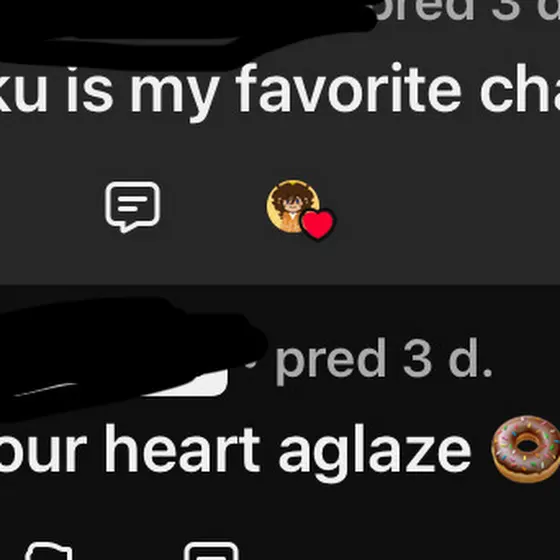560x560 pixels.
Task: Click the avatar reaction under favorite character comment
Action: (293, 206)
